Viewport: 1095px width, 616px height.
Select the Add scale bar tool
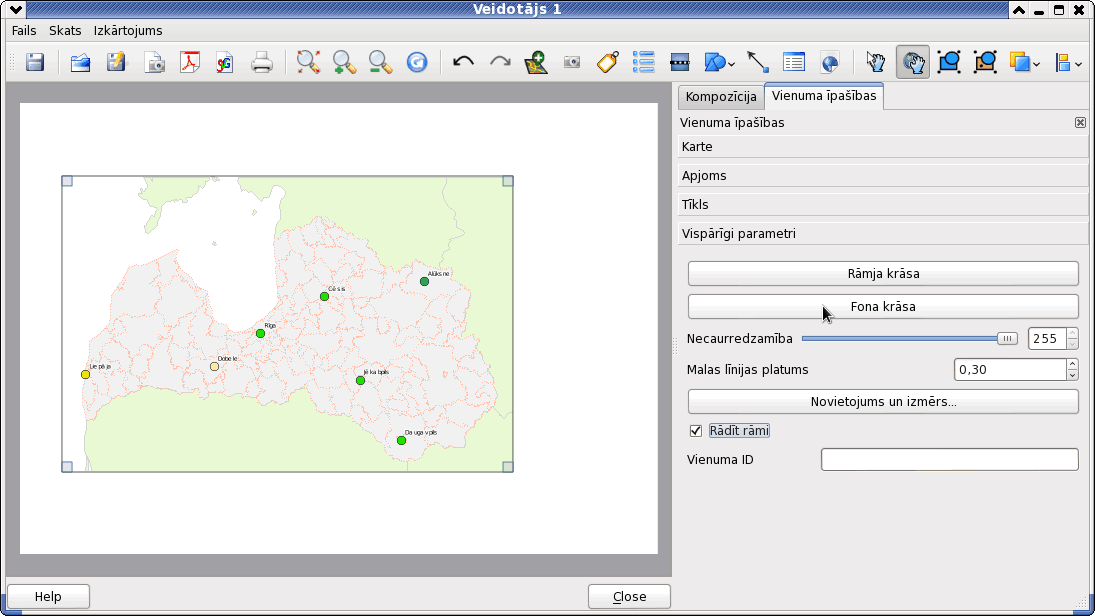coord(679,63)
